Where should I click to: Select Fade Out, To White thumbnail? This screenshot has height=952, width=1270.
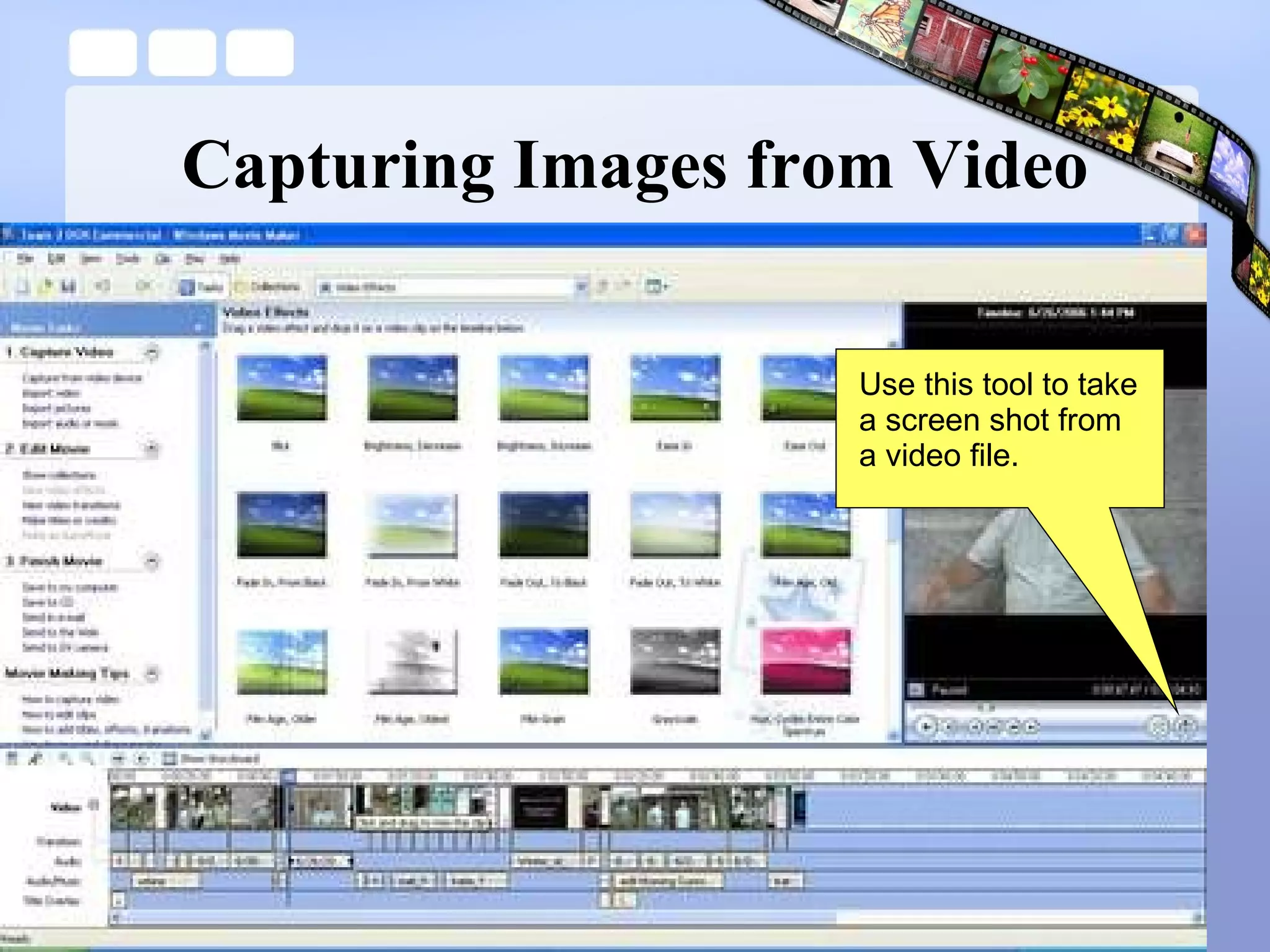tap(675, 524)
